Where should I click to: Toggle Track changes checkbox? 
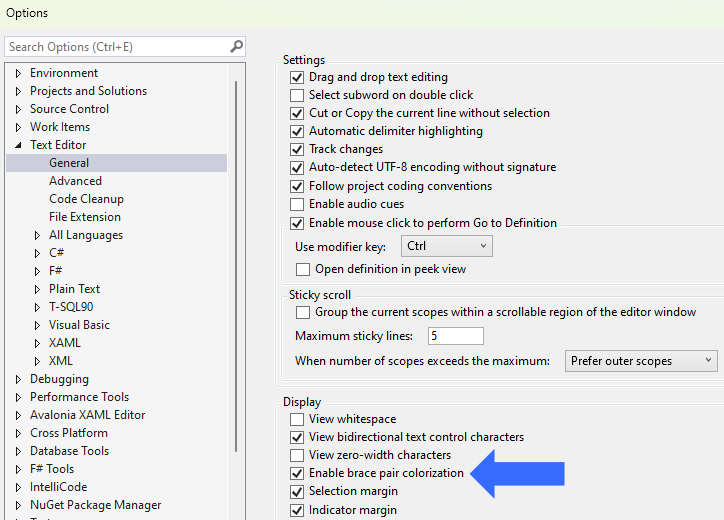(x=297, y=150)
